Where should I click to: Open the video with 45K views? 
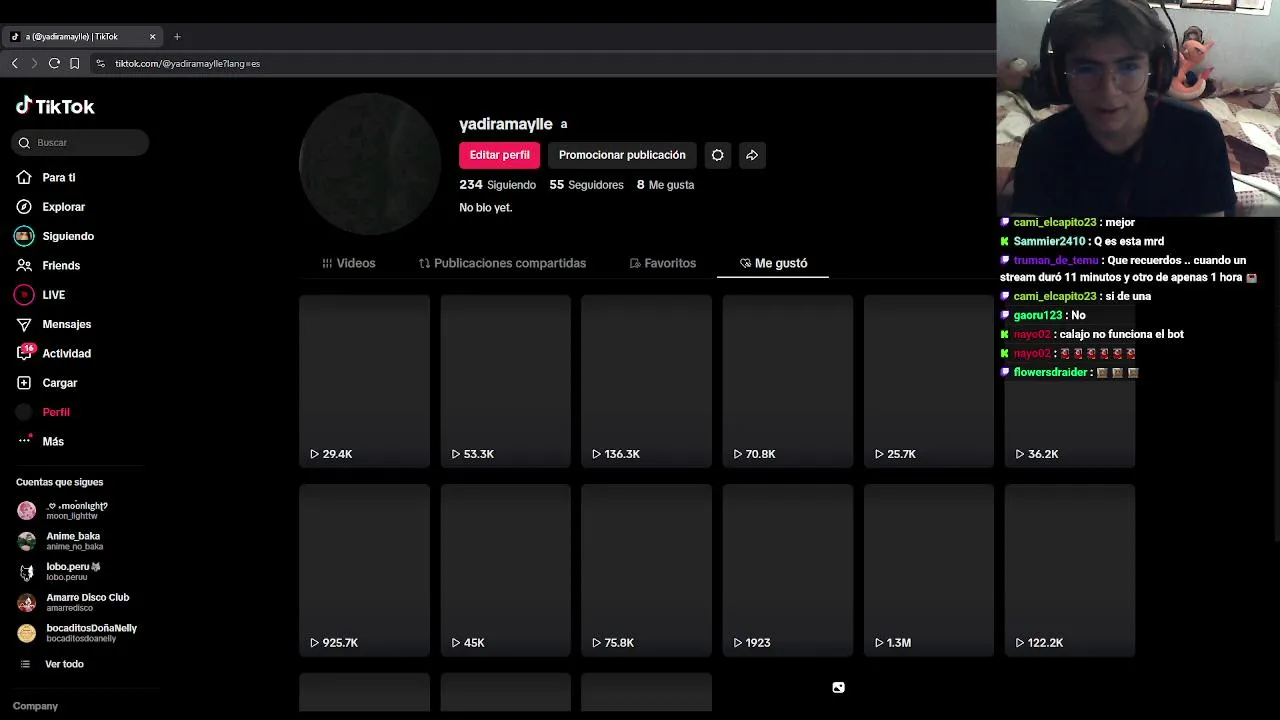click(x=505, y=570)
